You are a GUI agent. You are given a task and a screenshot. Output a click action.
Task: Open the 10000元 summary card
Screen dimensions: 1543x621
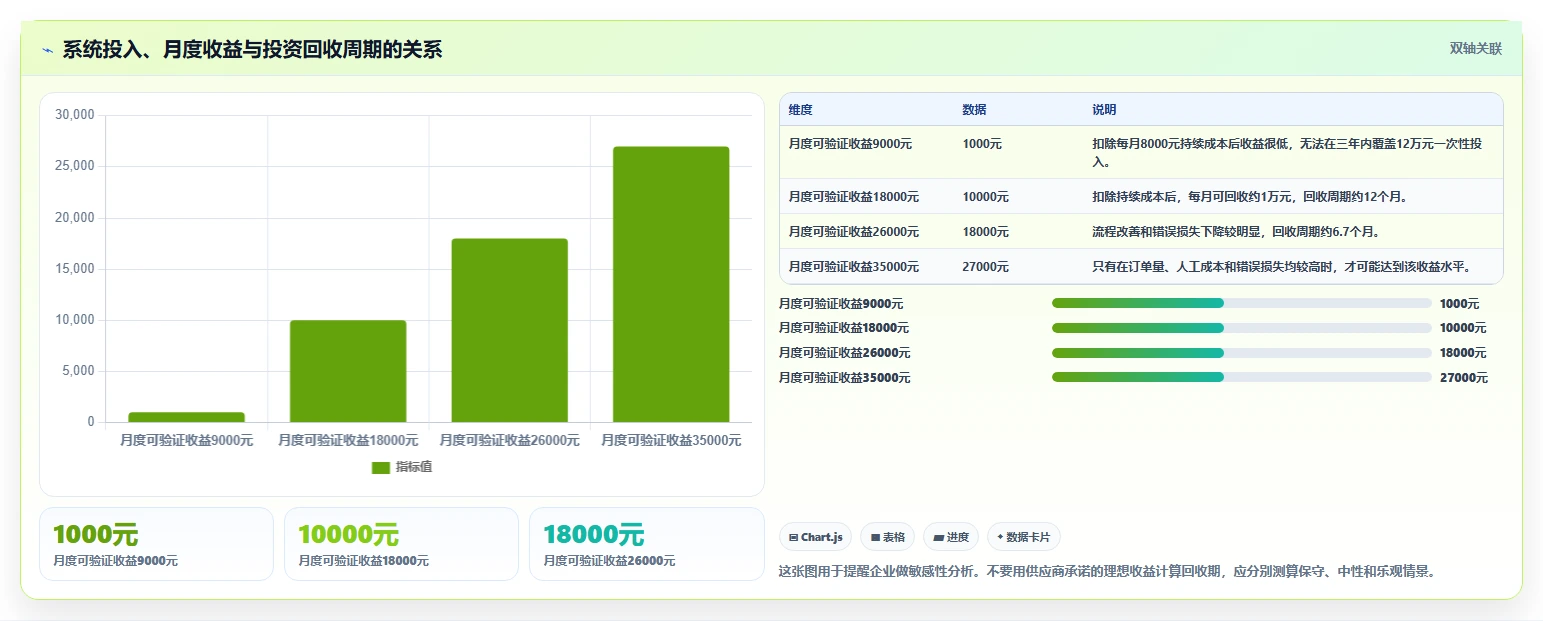[x=401, y=544]
